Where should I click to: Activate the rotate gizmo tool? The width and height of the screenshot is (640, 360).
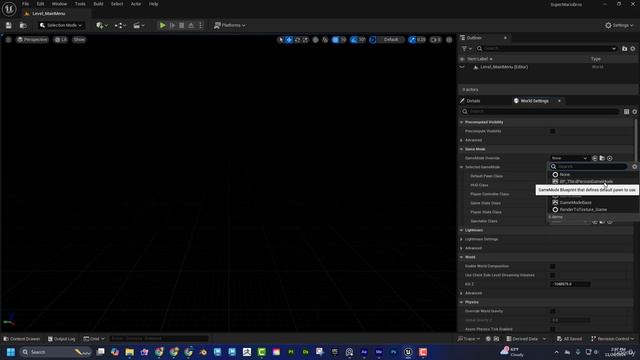[298, 40]
